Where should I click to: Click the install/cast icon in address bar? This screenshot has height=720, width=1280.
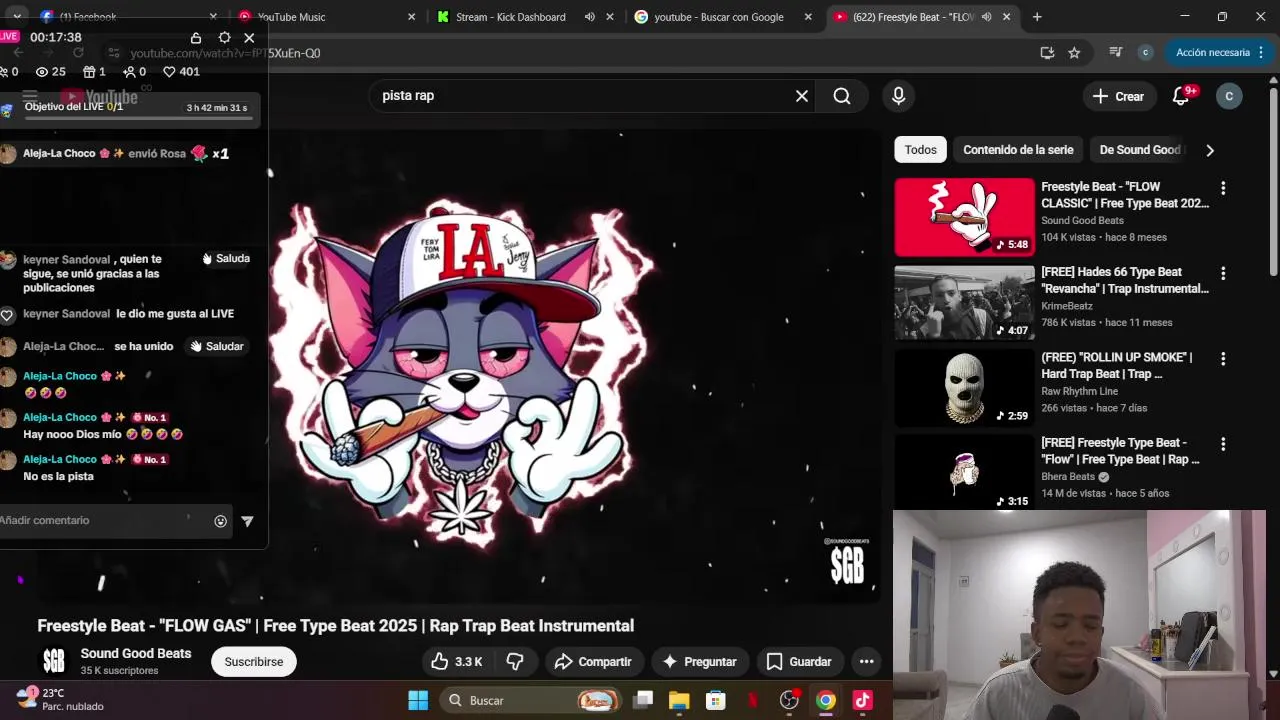click(x=1047, y=53)
